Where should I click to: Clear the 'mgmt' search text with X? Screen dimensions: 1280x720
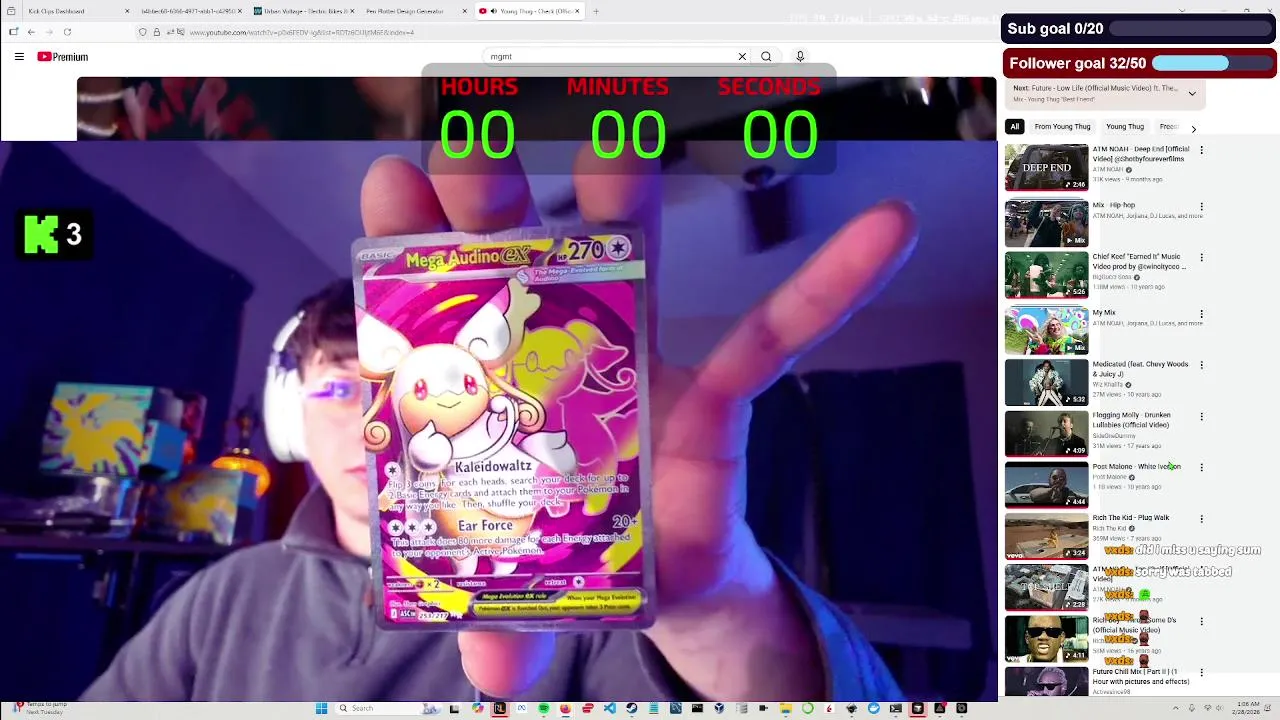point(742,57)
